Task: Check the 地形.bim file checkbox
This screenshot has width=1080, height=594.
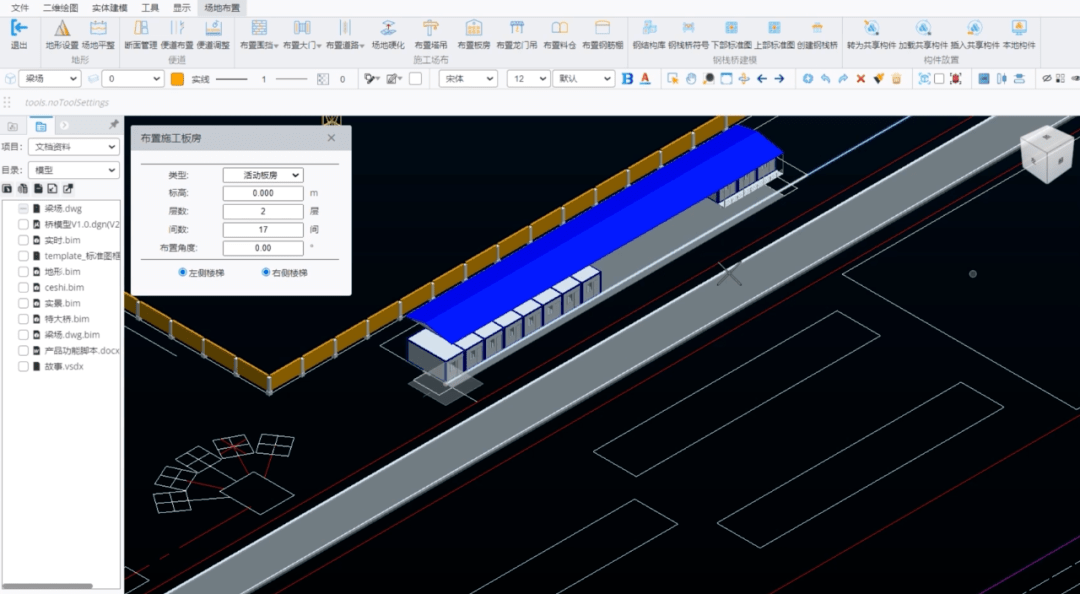Action: click(23, 272)
